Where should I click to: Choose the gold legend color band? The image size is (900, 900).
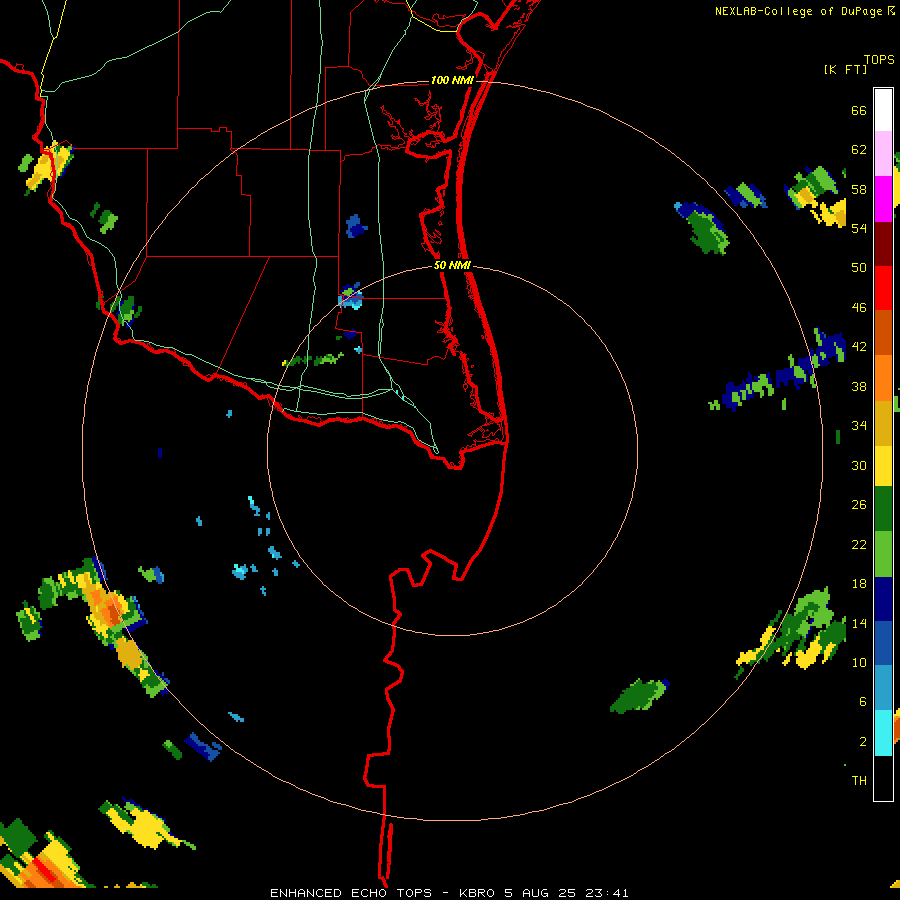click(883, 423)
